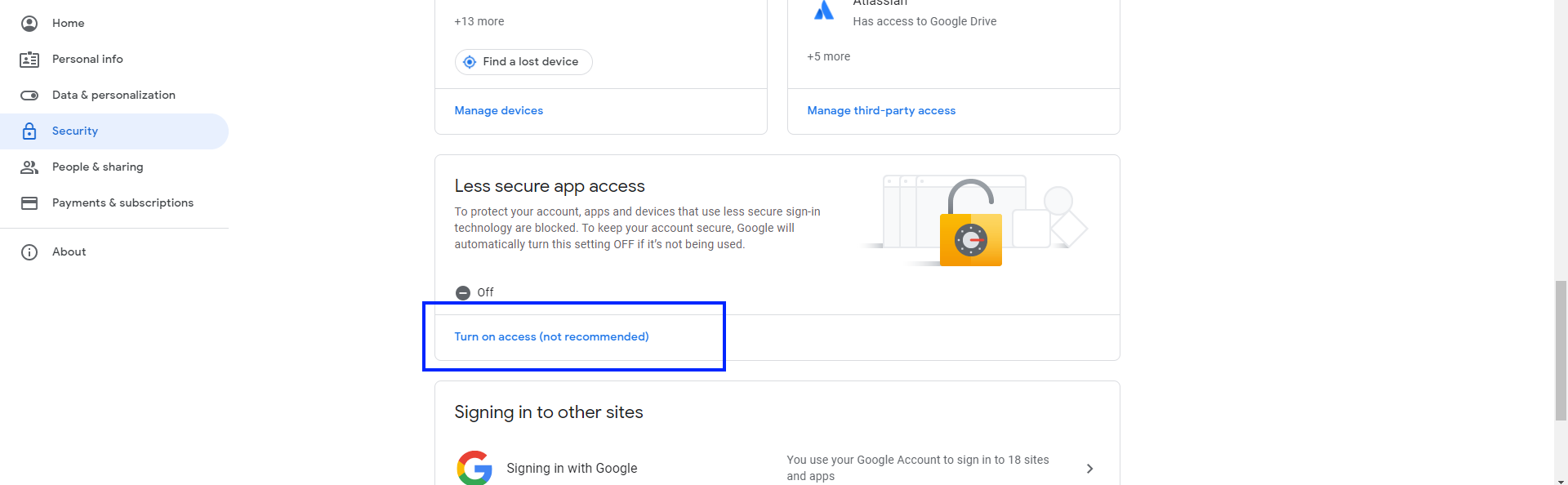Click the About info circle icon
Screen dimensions: 1568x485
[x=29, y=252]
